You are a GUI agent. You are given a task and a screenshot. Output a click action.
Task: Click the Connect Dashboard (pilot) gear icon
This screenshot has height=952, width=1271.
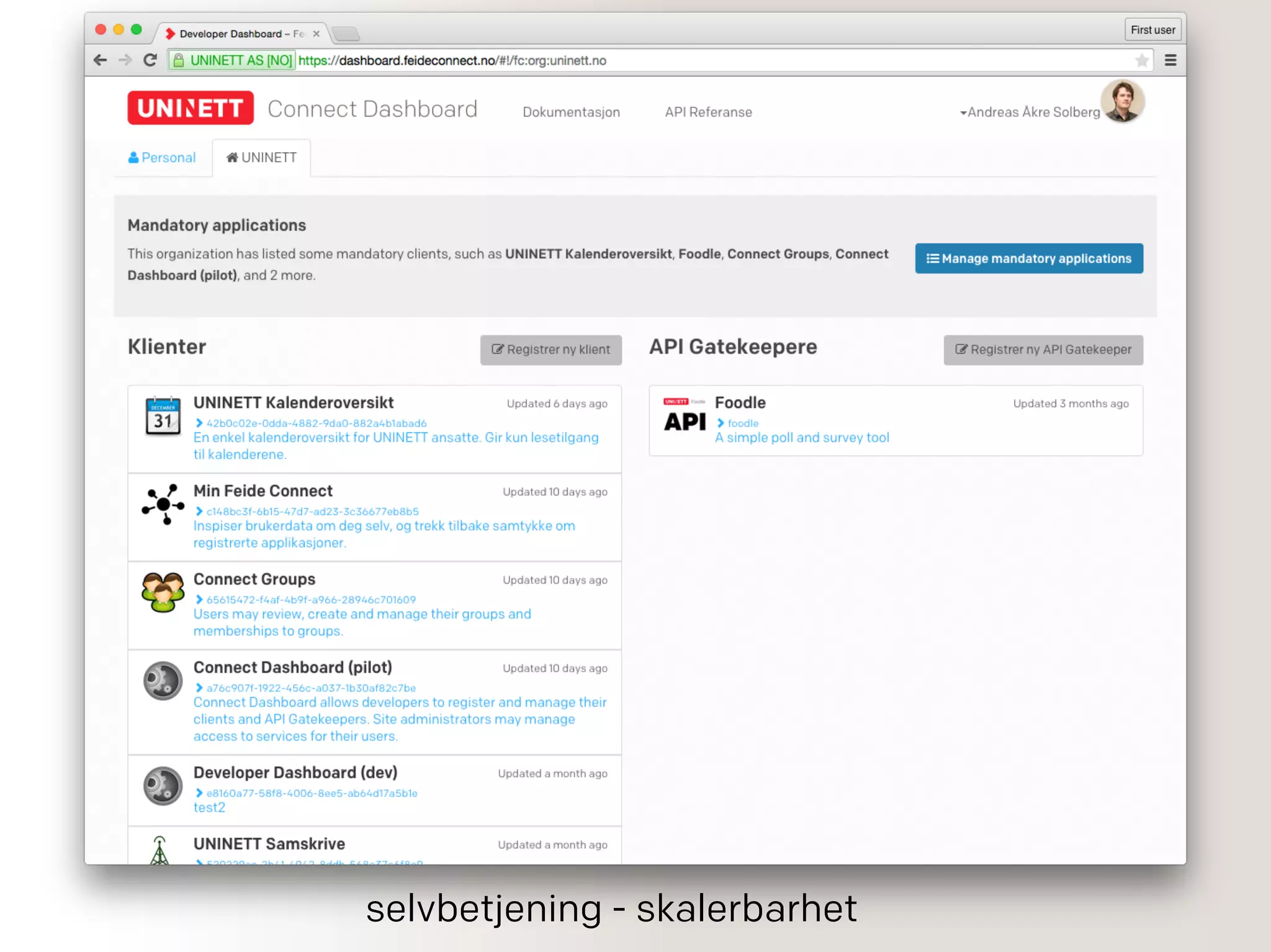(163, 681)
